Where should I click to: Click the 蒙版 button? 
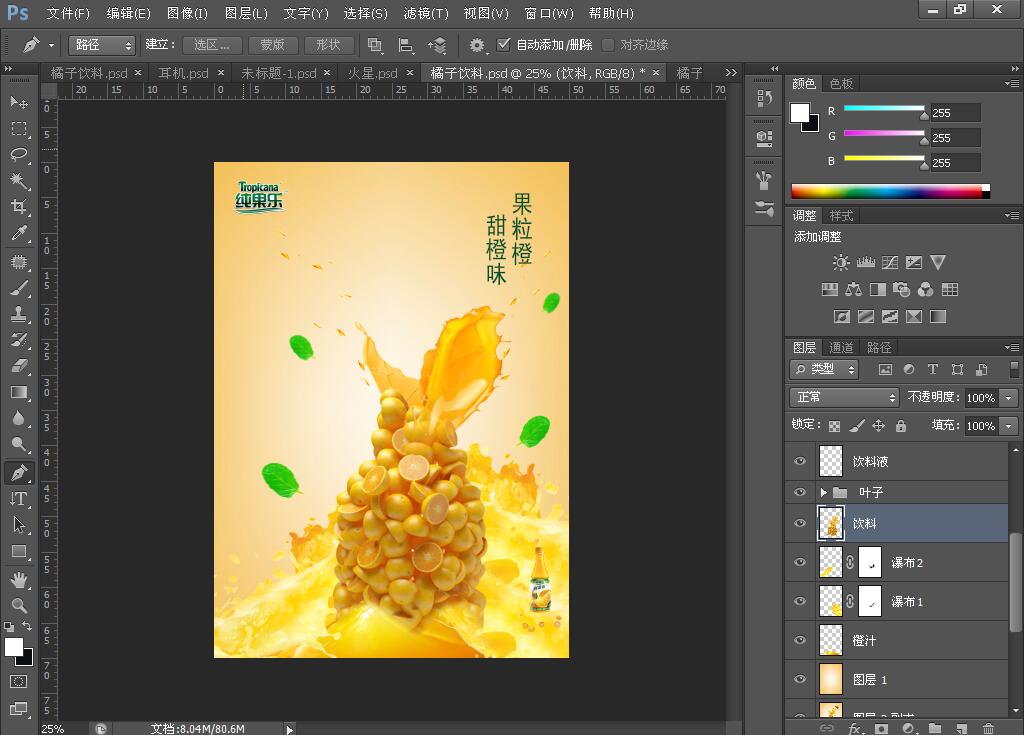(272, 45)
